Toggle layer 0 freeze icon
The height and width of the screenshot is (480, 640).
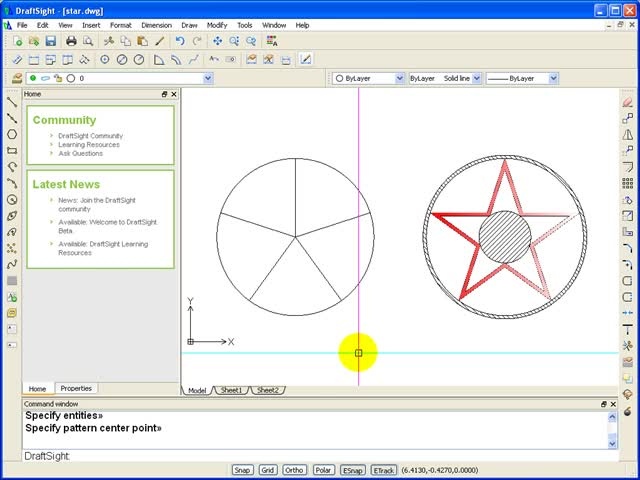pos(45,78)
